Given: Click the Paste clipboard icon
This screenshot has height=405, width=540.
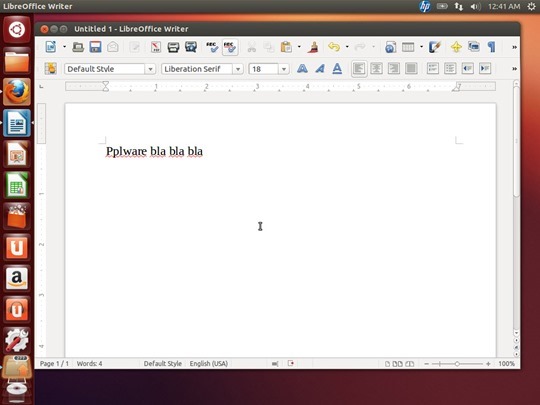Looking at the screenshot, I should [286, 47].
